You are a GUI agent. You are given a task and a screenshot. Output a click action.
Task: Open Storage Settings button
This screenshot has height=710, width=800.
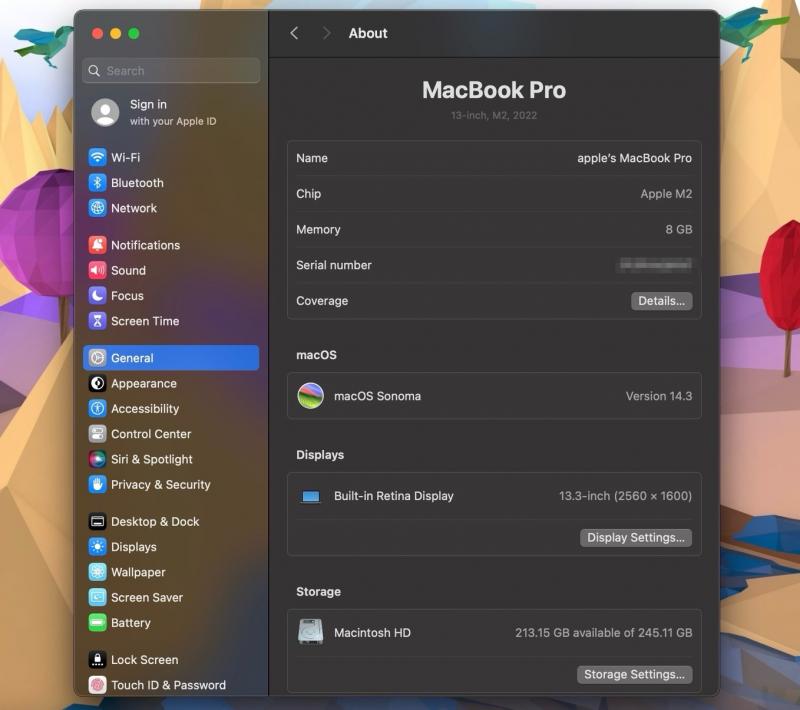(x=634, y=674)
